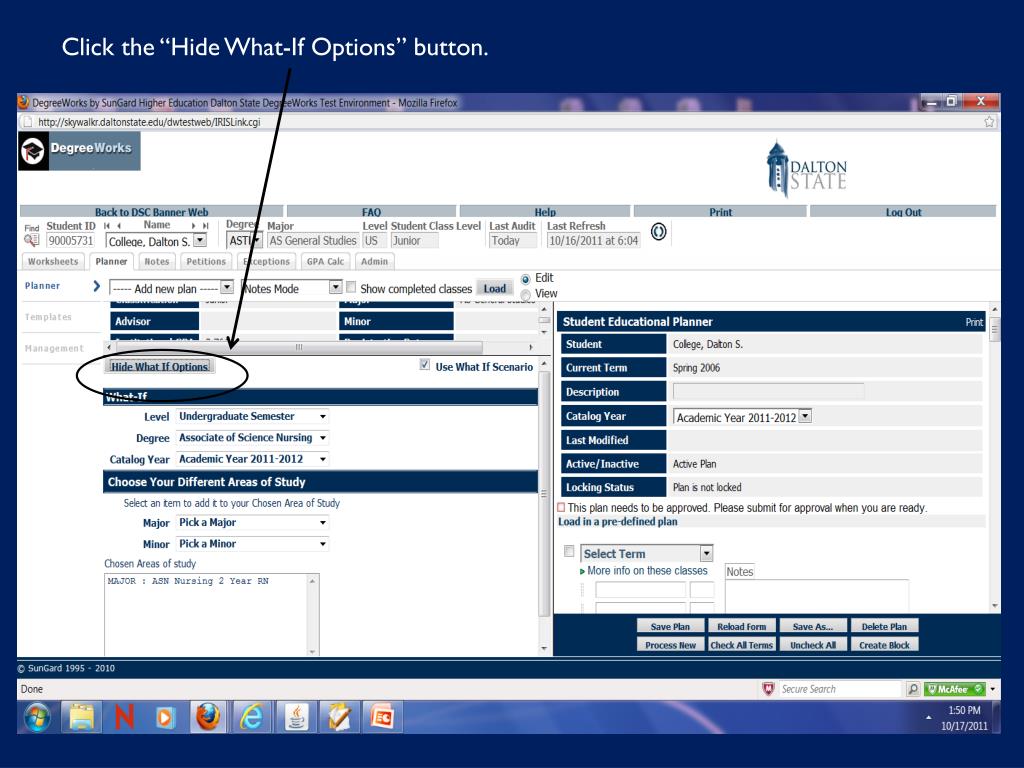
Task: Open the media player taskbar icon
Action: 165,718
